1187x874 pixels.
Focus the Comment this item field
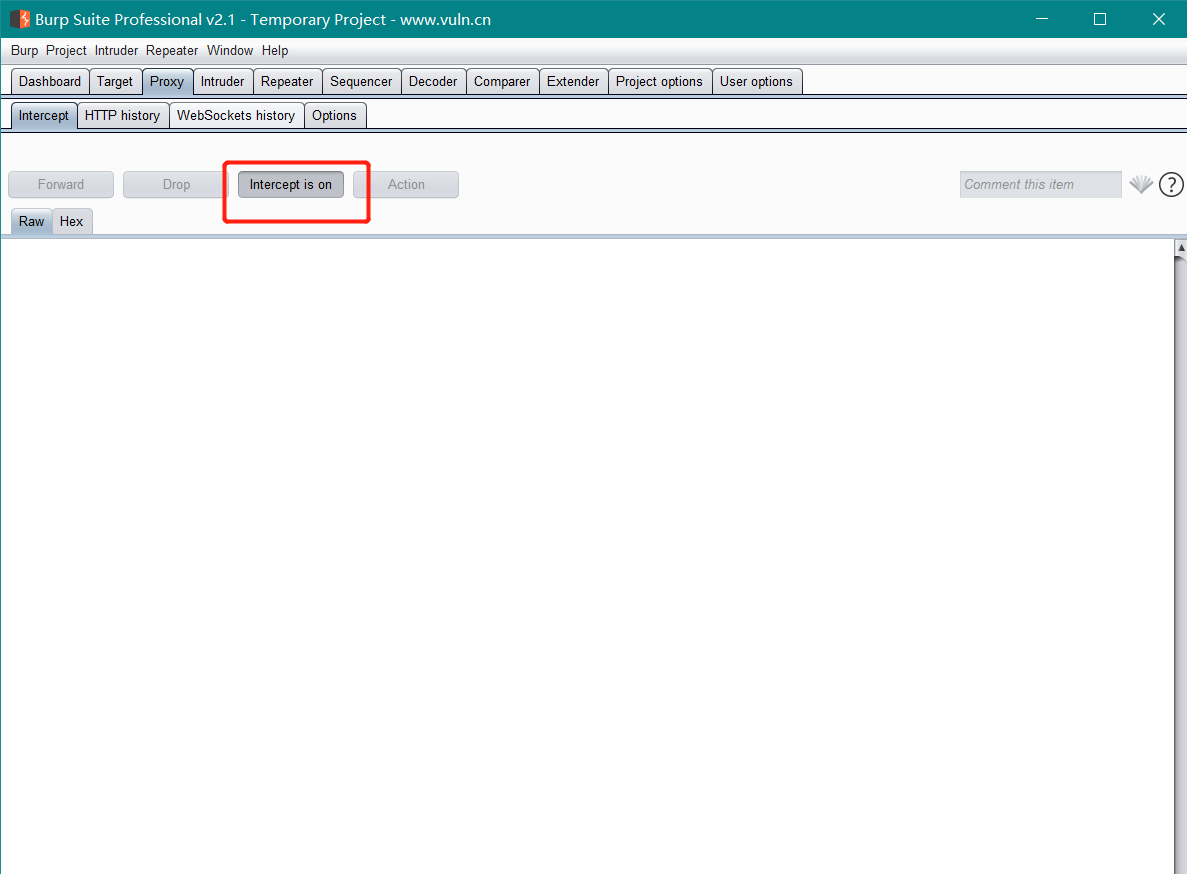point(1040,185)
